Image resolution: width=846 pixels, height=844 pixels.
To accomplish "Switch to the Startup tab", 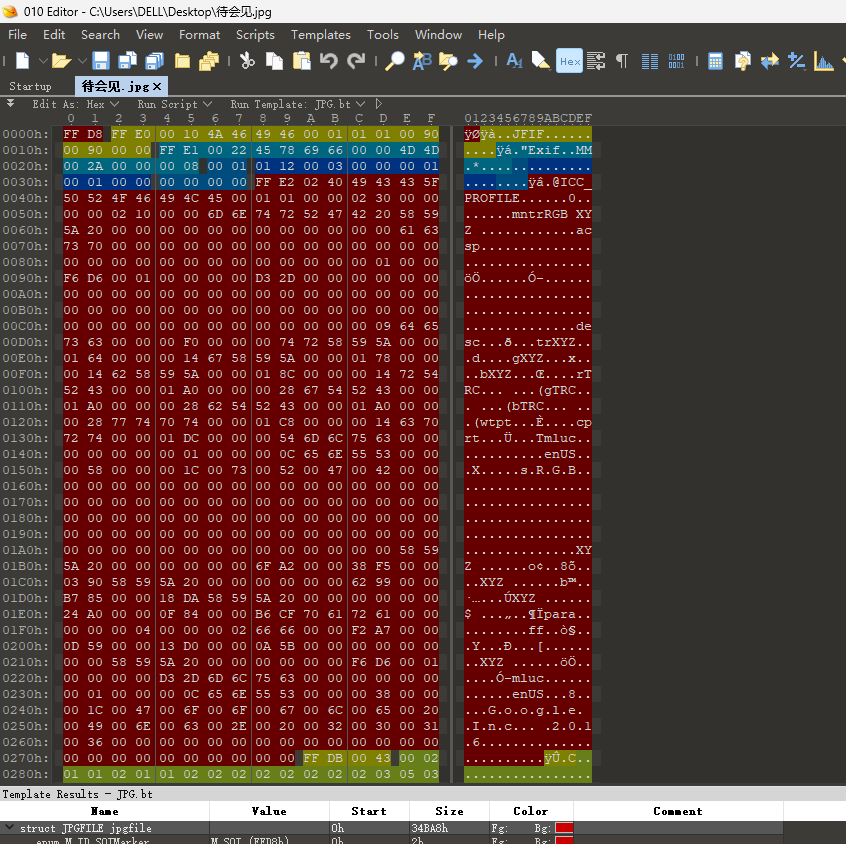I will 30,86.
